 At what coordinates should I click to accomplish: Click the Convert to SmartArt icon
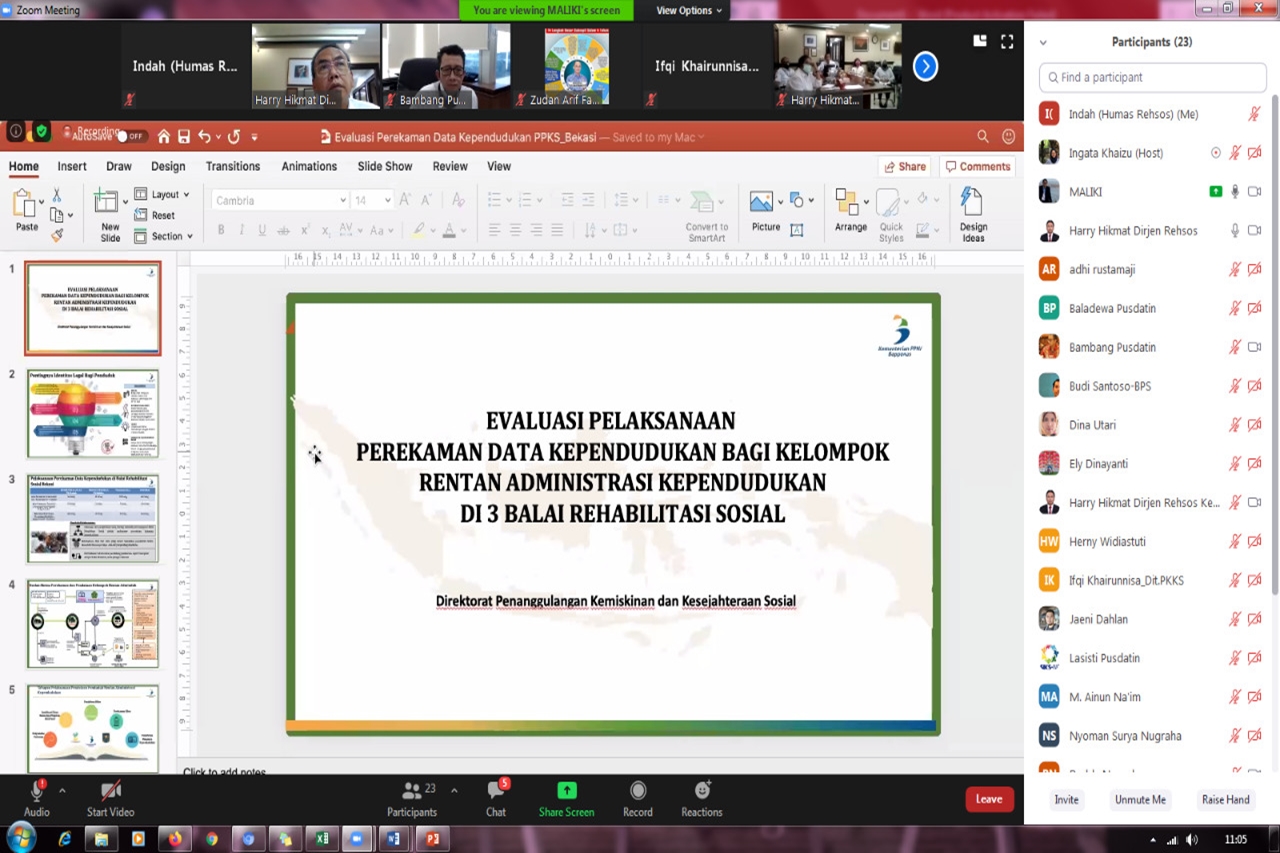click(x=704, y=203)
